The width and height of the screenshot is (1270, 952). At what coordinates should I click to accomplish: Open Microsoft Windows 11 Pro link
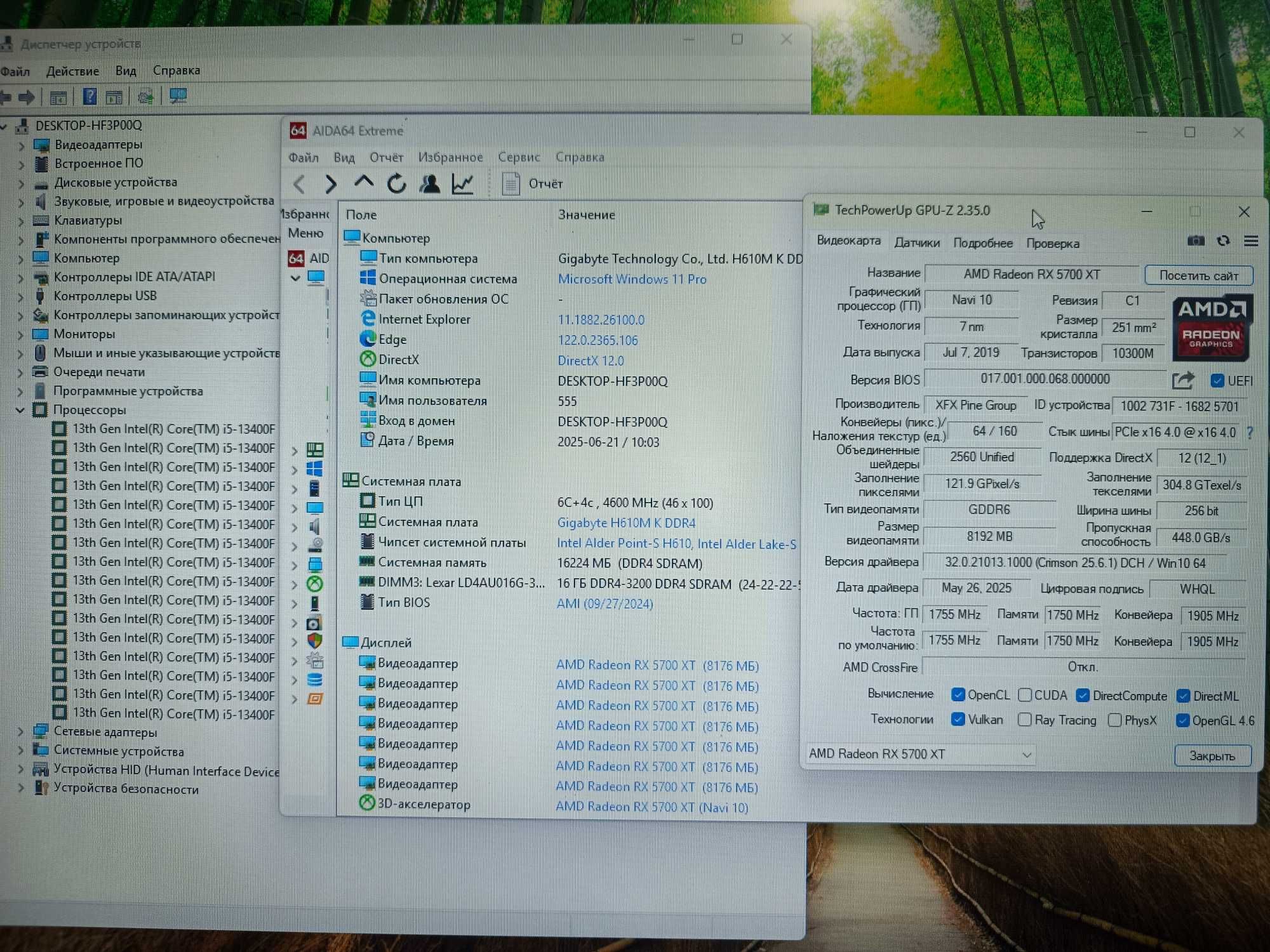coord(632,279)
